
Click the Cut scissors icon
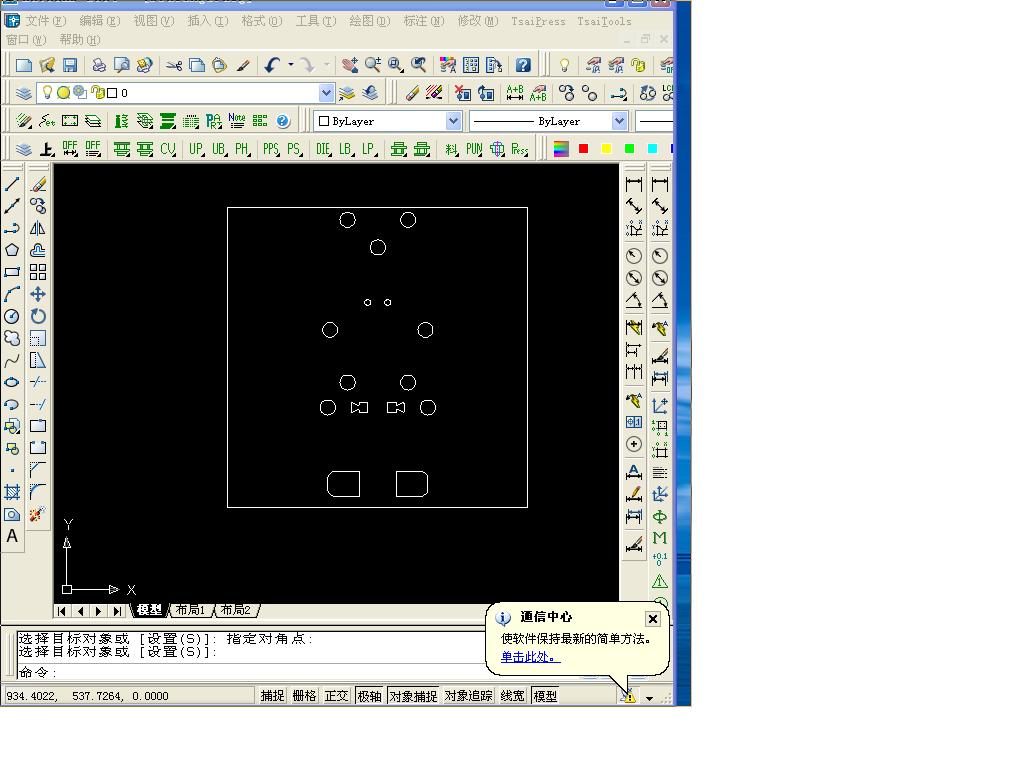point(174,65)
